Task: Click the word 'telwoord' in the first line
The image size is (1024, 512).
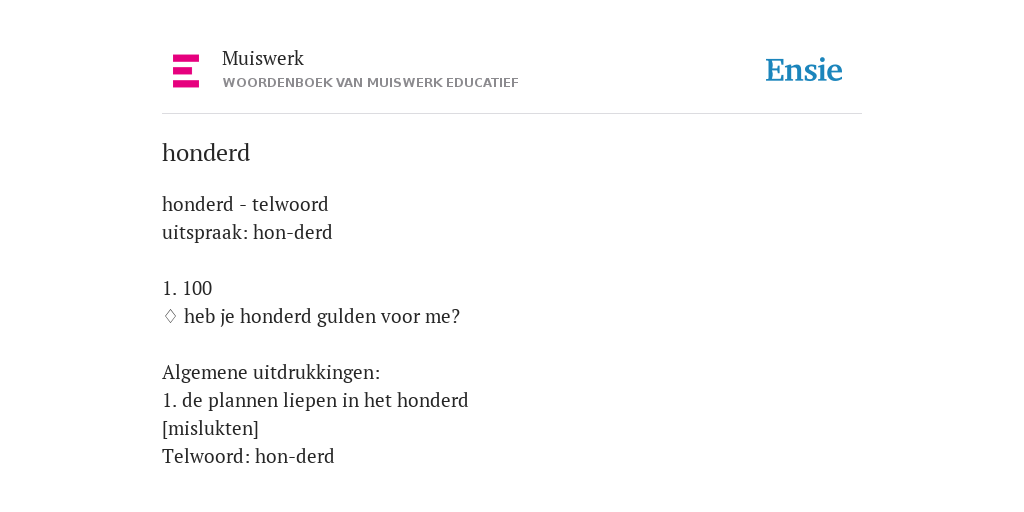Action: click(x=290, y=204)
